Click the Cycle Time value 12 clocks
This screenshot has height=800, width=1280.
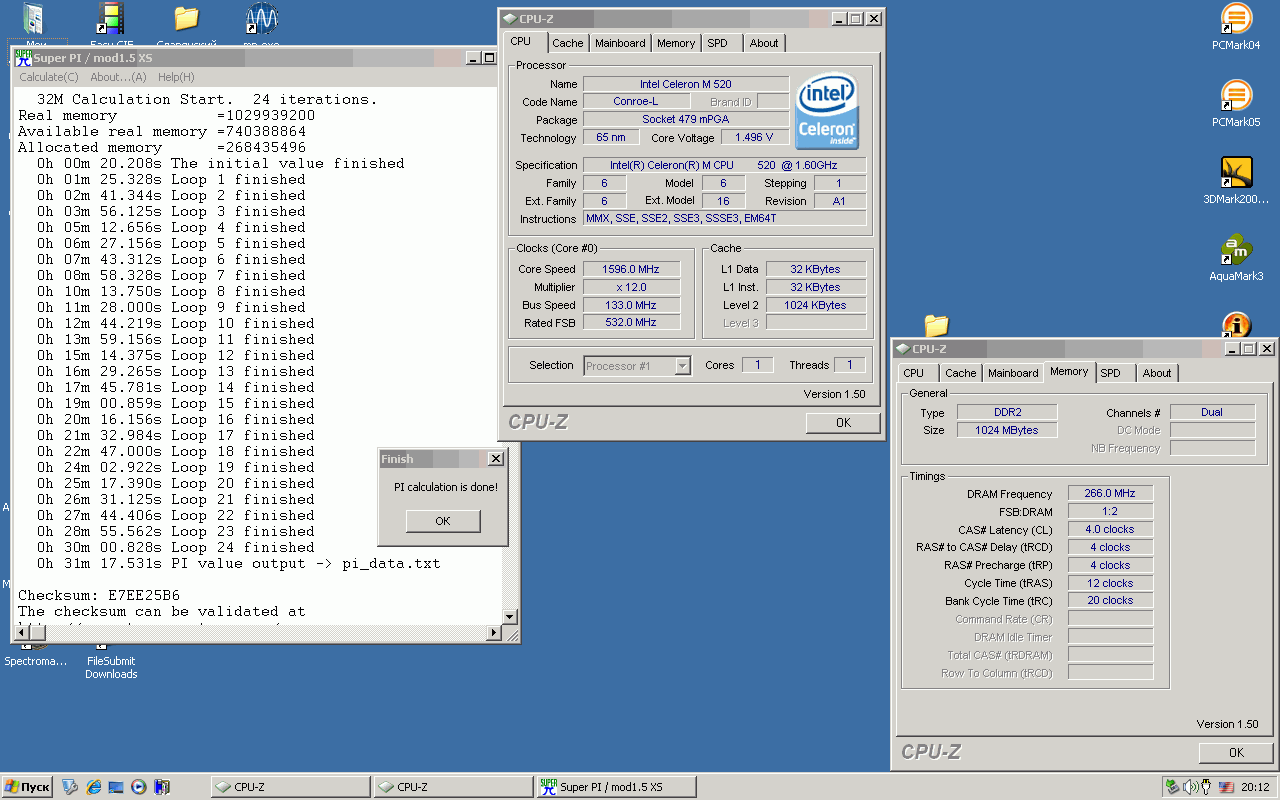[1110, 584]
